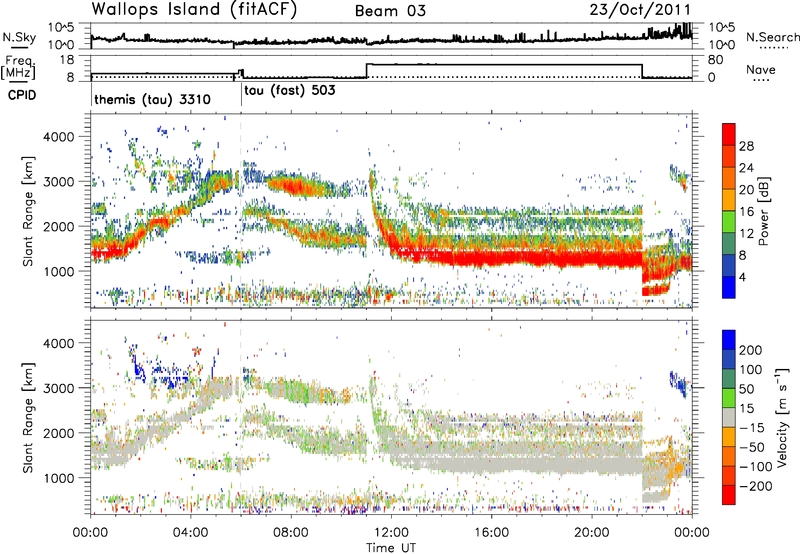Select the 'Power [dB]' colorbar title
The height and width of the screenshot is (554, 800).
pyautogui.click(x=763, y=211)
